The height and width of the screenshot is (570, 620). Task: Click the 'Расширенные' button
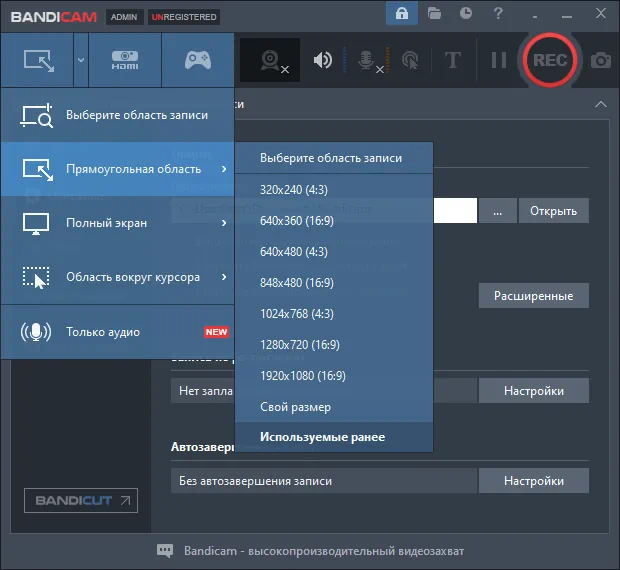(533, 296)
